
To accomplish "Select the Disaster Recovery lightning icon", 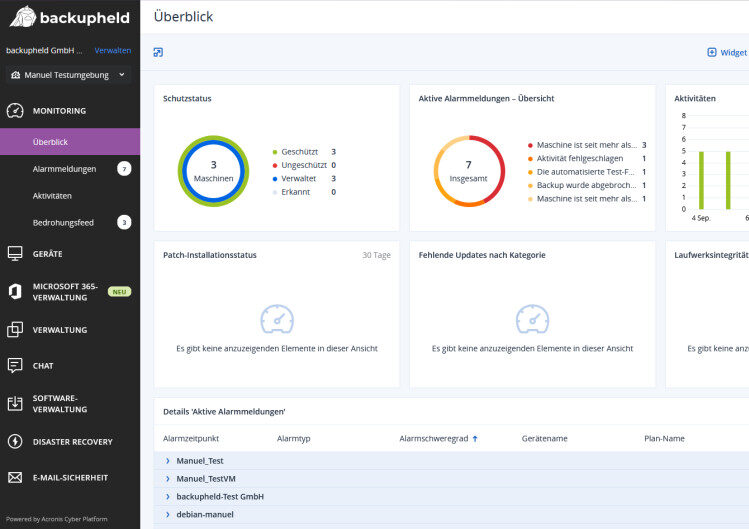I will [15, 442].
